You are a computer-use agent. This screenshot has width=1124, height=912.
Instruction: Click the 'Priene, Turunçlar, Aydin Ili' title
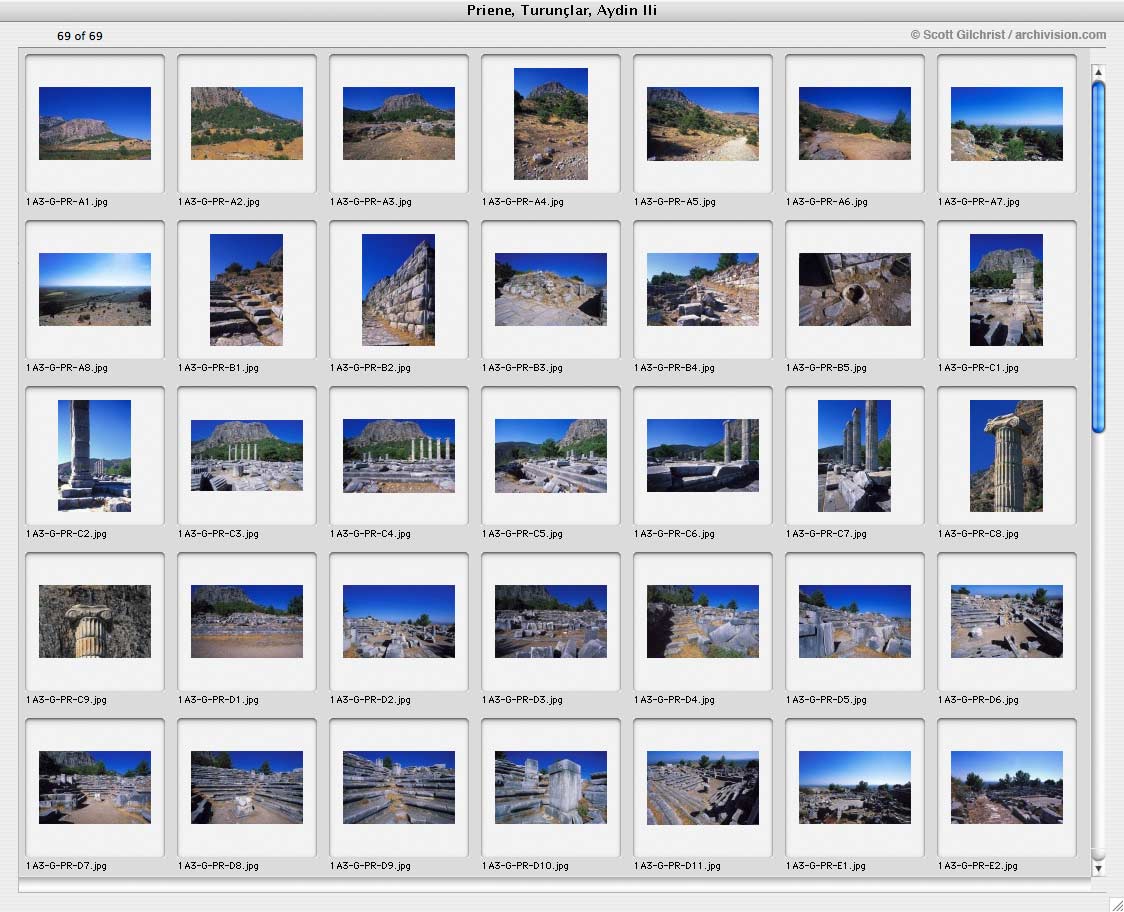coord(562,10)
